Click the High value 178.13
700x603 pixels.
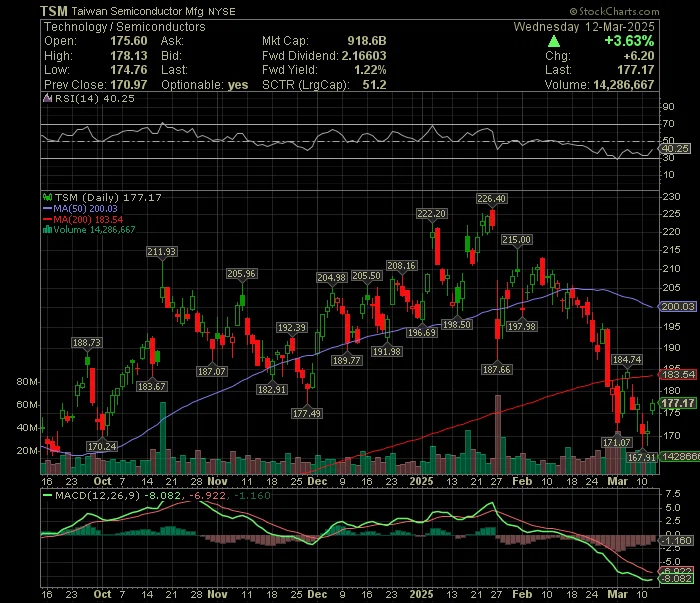(129, 56)
